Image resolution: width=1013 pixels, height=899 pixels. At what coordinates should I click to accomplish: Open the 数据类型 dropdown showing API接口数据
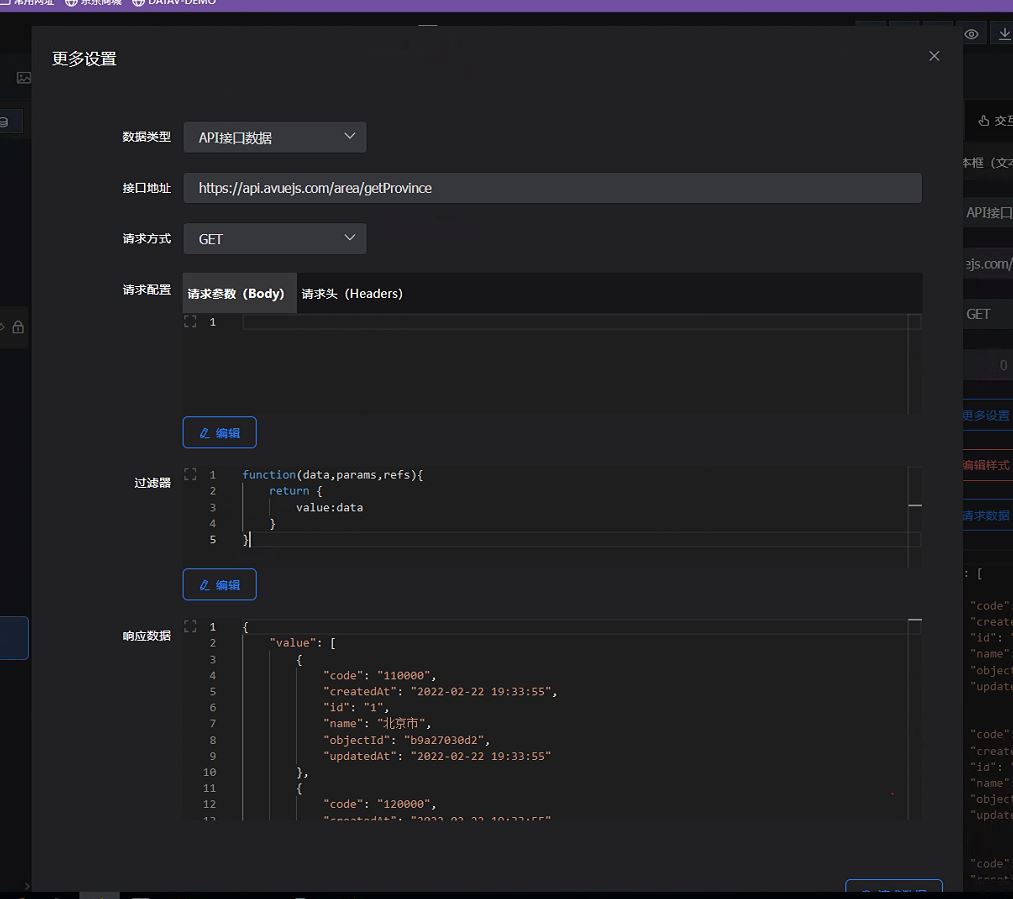(275, 137)
